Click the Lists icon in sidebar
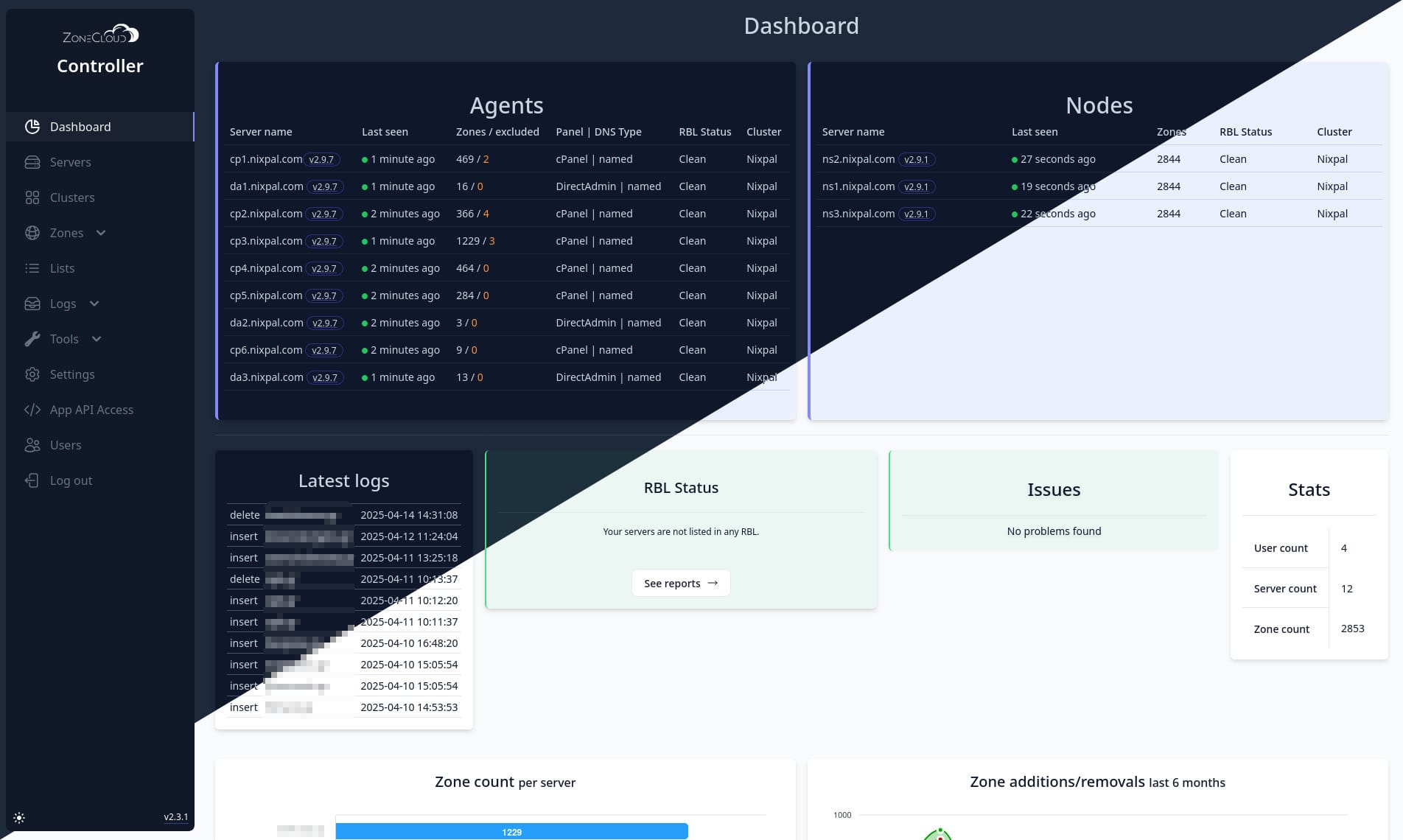 (x=32, y=268)
